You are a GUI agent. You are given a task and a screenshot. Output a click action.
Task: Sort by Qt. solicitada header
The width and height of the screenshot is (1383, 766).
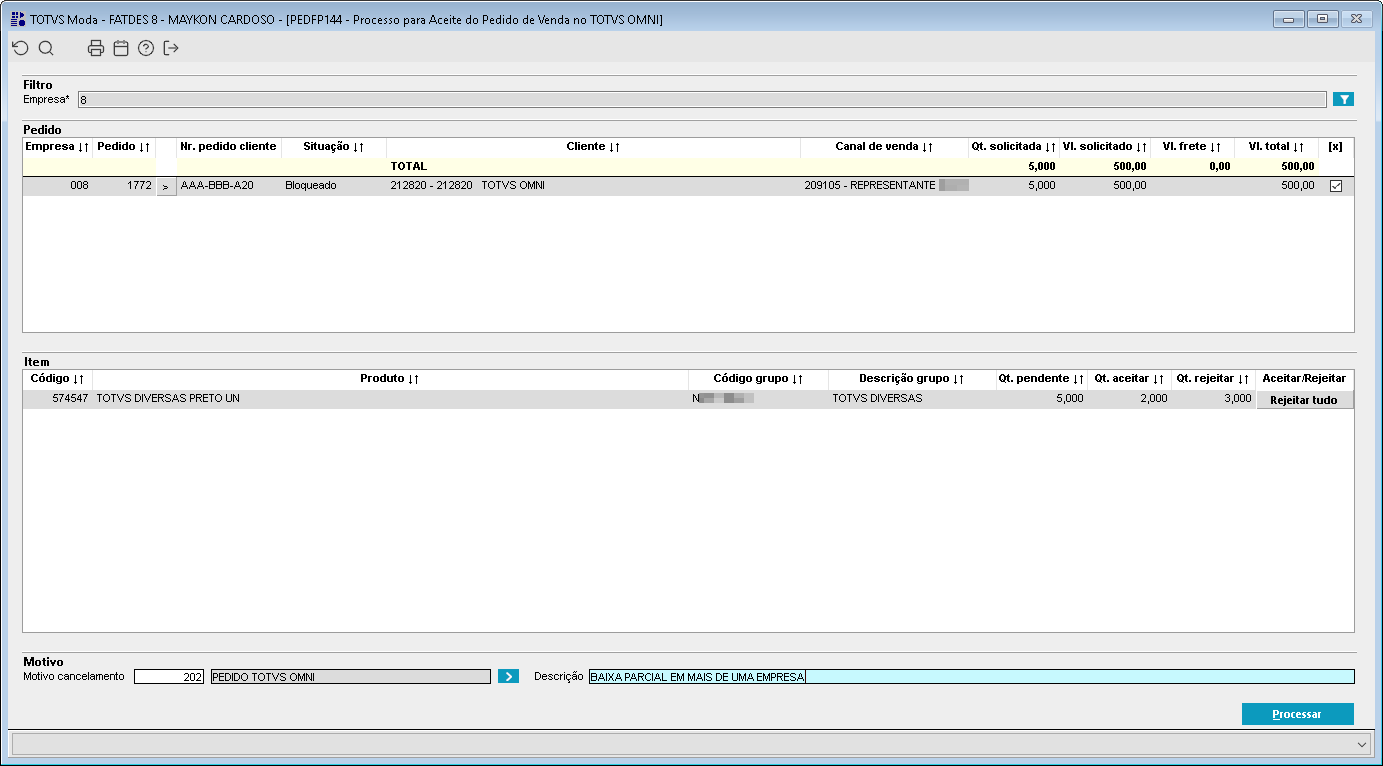click(x=1013, y=147)
